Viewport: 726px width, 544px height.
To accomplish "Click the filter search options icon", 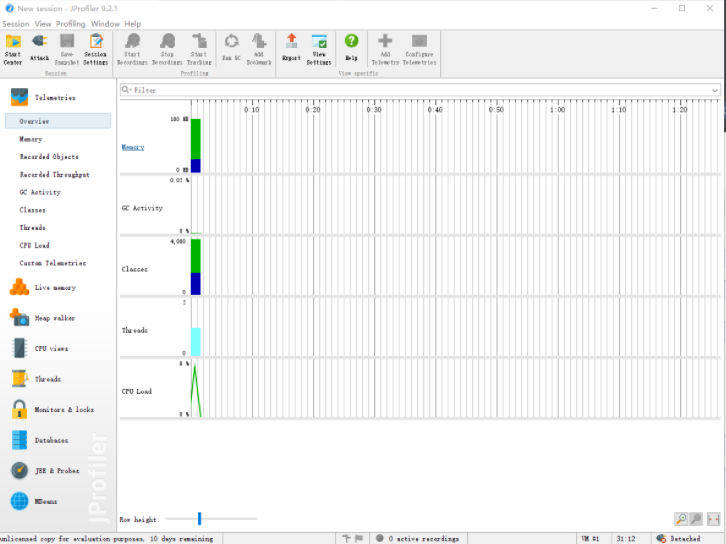I will coord(126,90).
